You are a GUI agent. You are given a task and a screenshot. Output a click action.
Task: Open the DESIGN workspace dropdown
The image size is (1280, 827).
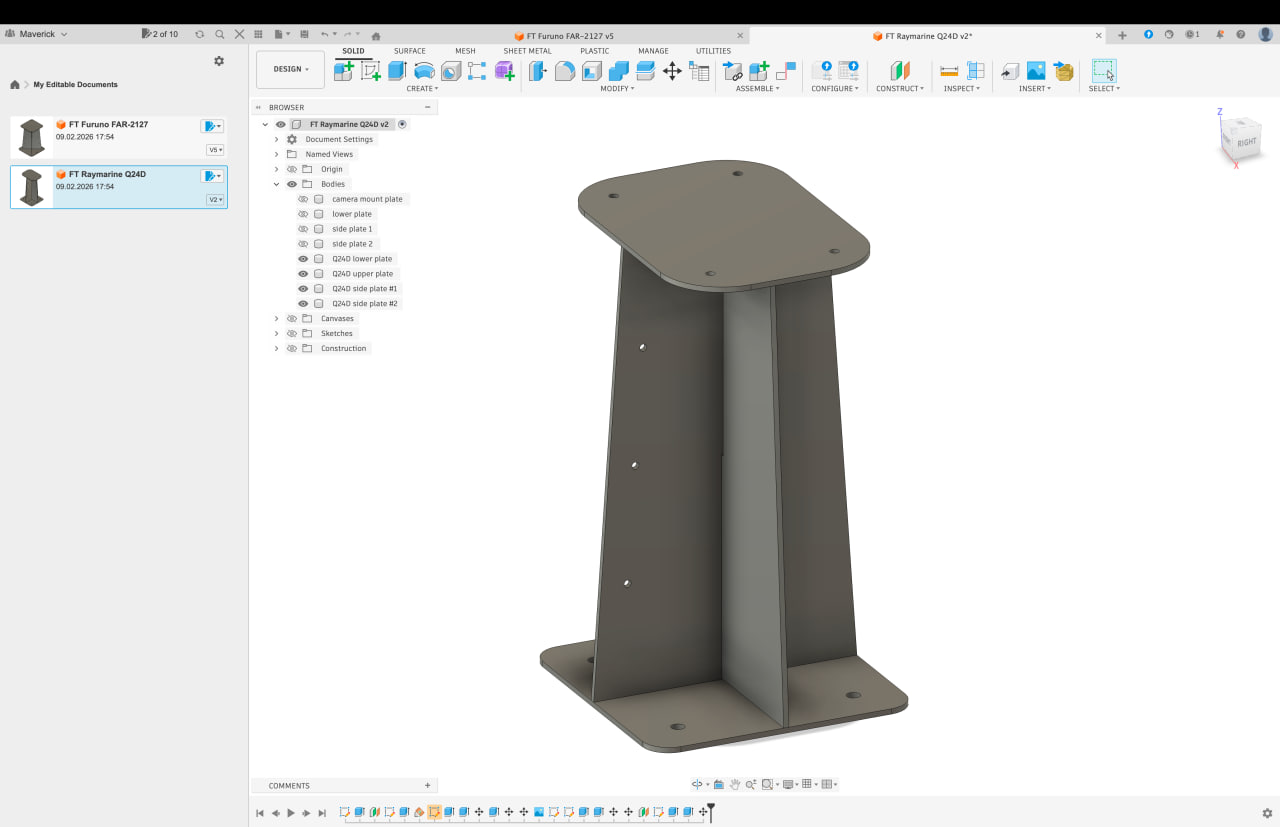click(x=291, y=69)
